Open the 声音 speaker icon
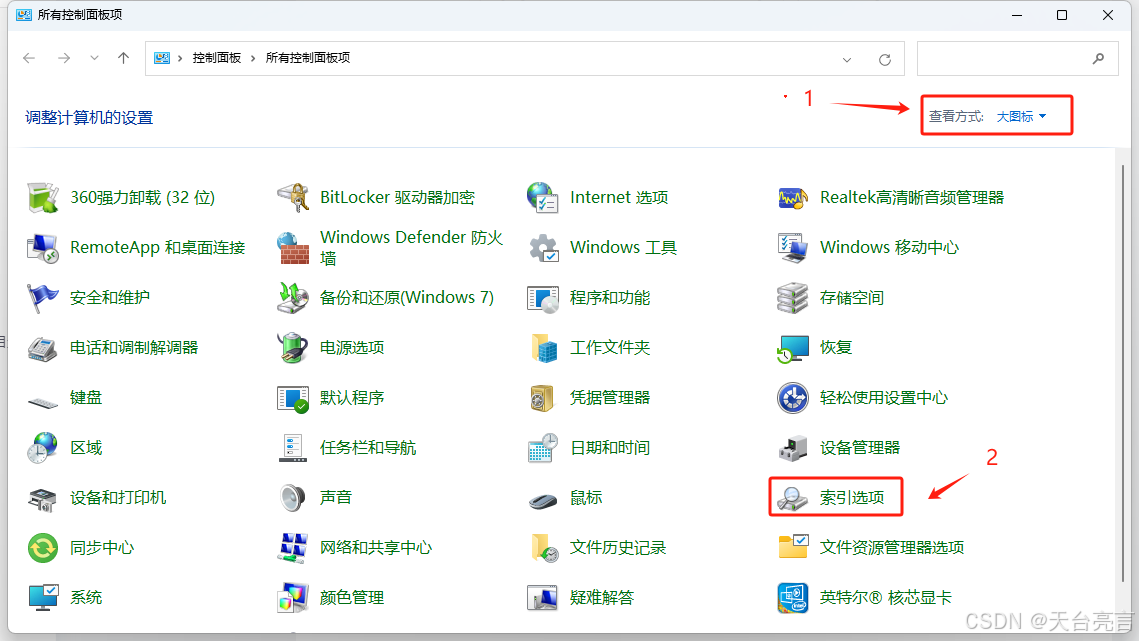Image resolution: width=1139 pixels, height=641 pixels. click(x=293, y=498)
